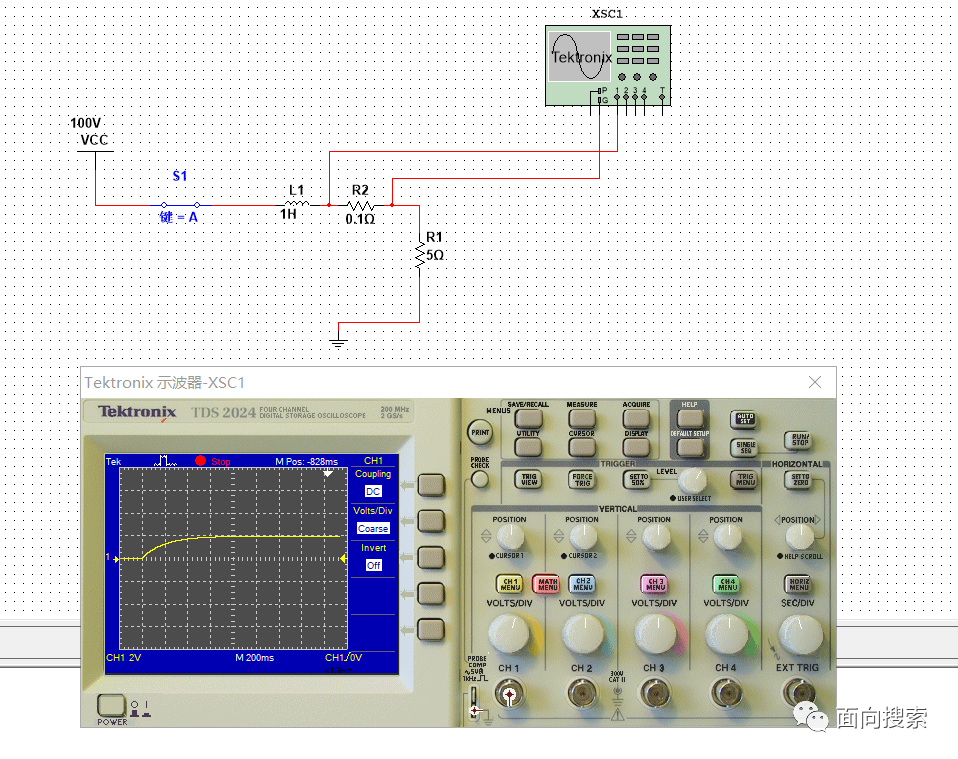This screenshot has height=759, width=958.
Task: Click the Coupling side button
Action: pos(431,485)
